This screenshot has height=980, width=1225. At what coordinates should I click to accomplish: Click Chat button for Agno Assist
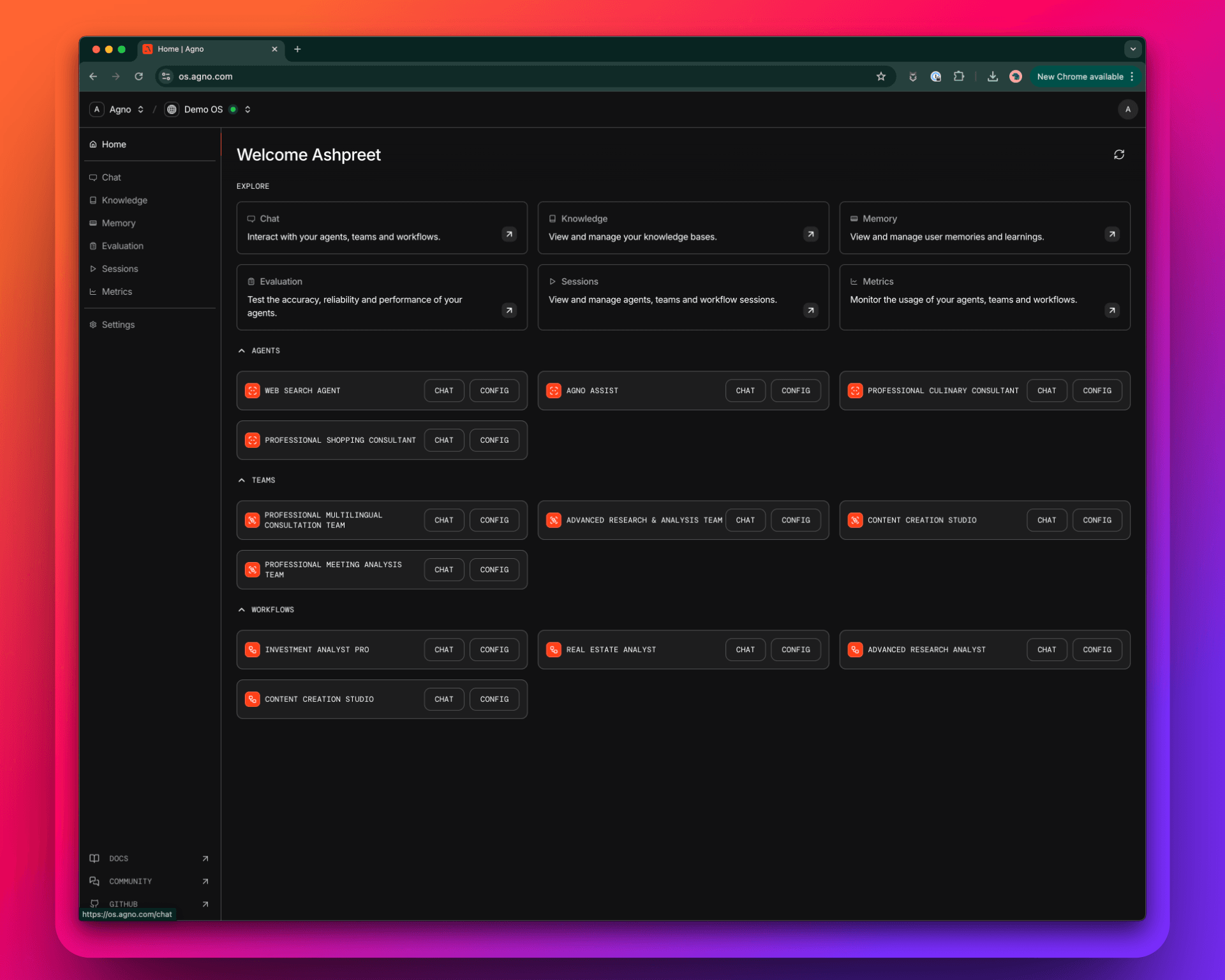(745, 390)
